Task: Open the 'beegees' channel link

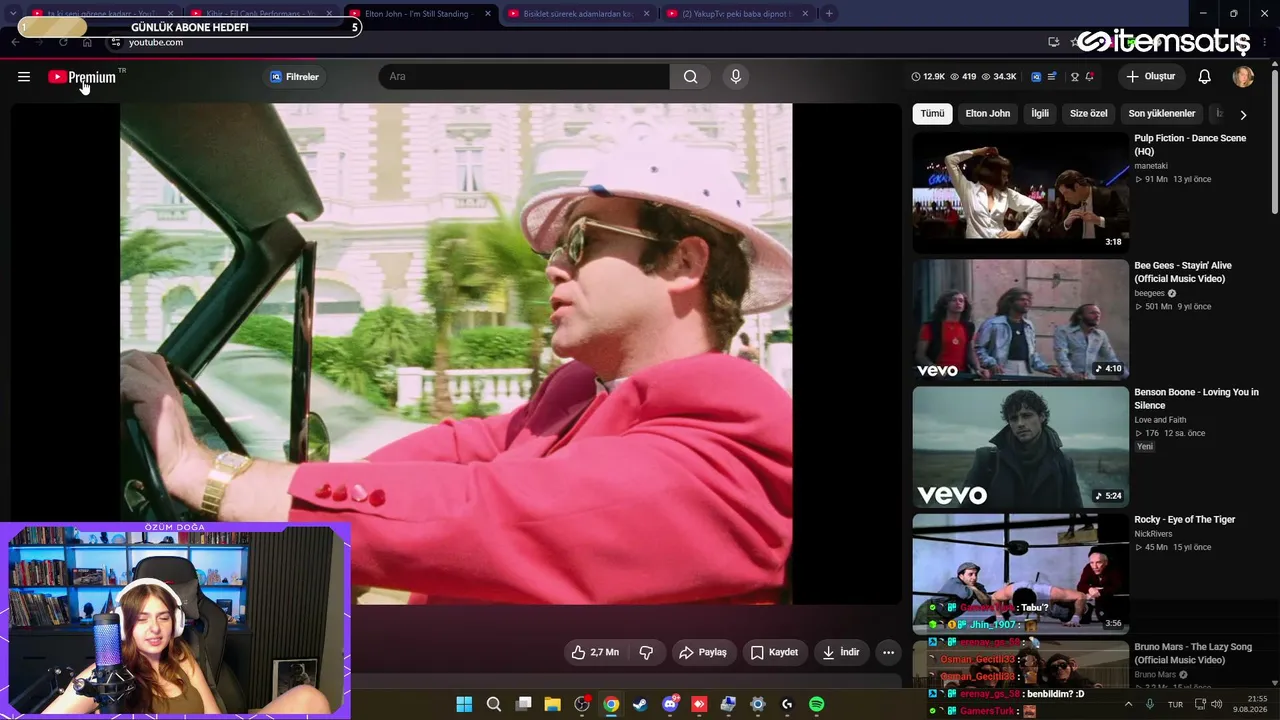Action: tap(1149, 293)
